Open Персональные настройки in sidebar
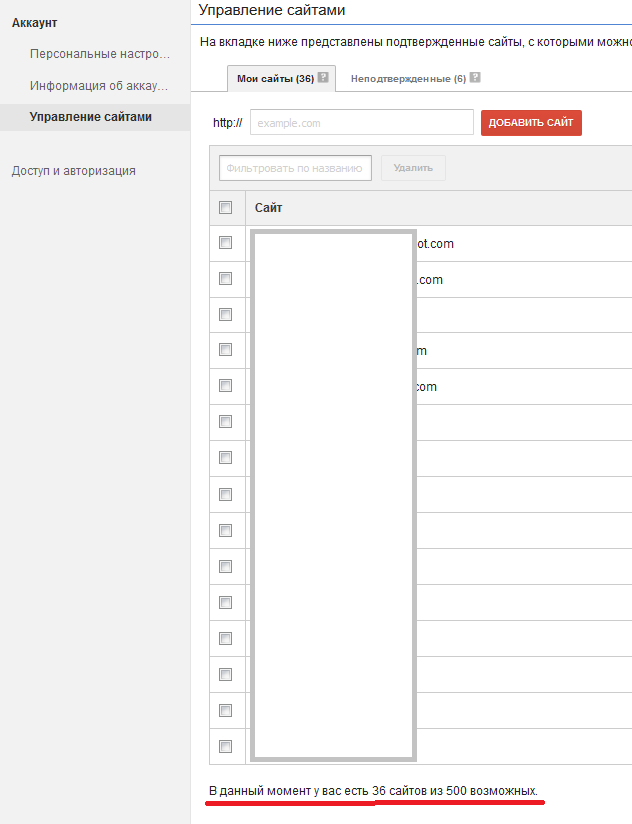This screenshot has height=824, width=632. point(99,53)
